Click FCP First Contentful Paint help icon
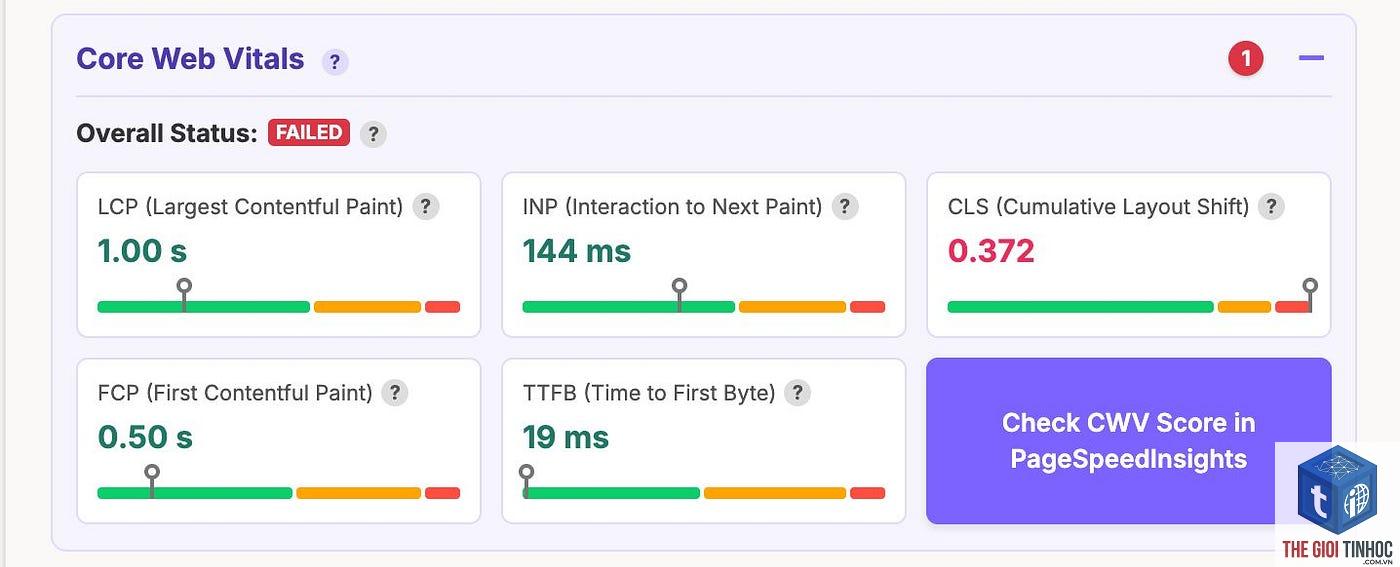This screenshot has width=1400, height=567. 395,393
